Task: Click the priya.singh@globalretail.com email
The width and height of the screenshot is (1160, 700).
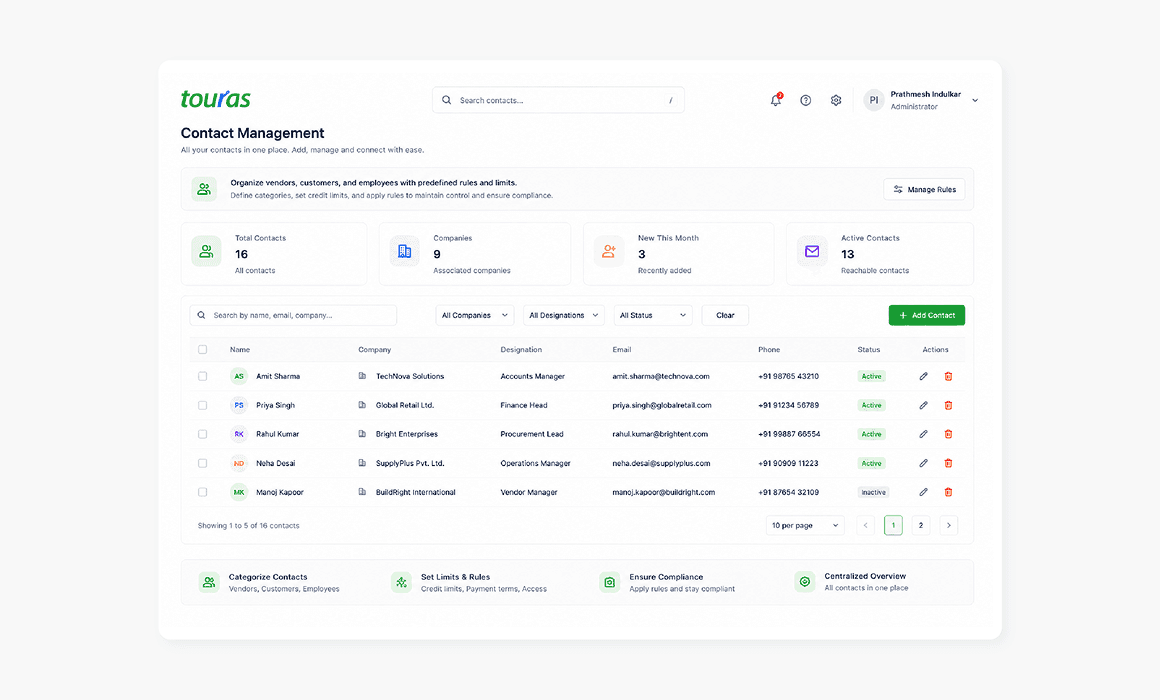Action: pyautogui.click(x=661, y=405)
